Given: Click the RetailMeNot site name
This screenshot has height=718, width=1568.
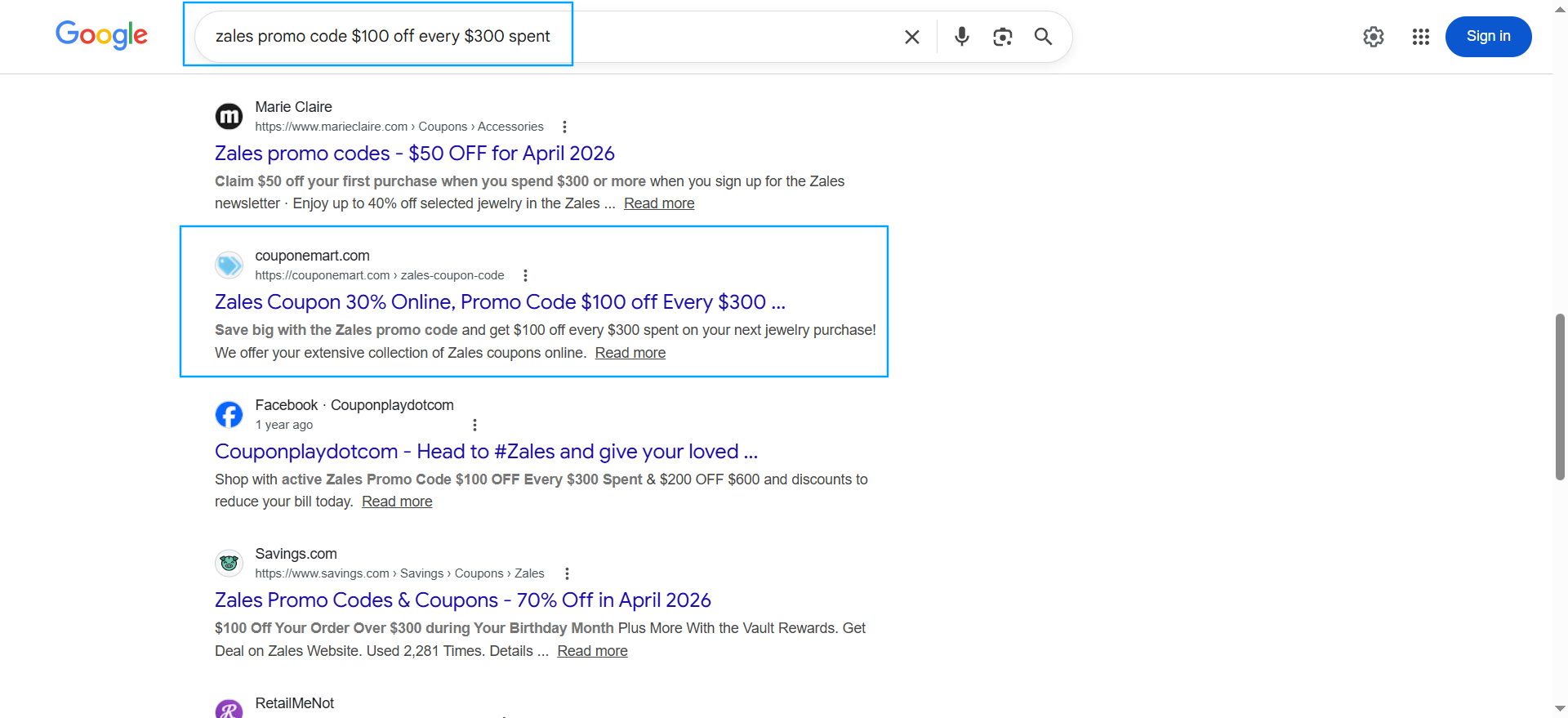Looking at the screenshot, I should (x=294, y=703).
